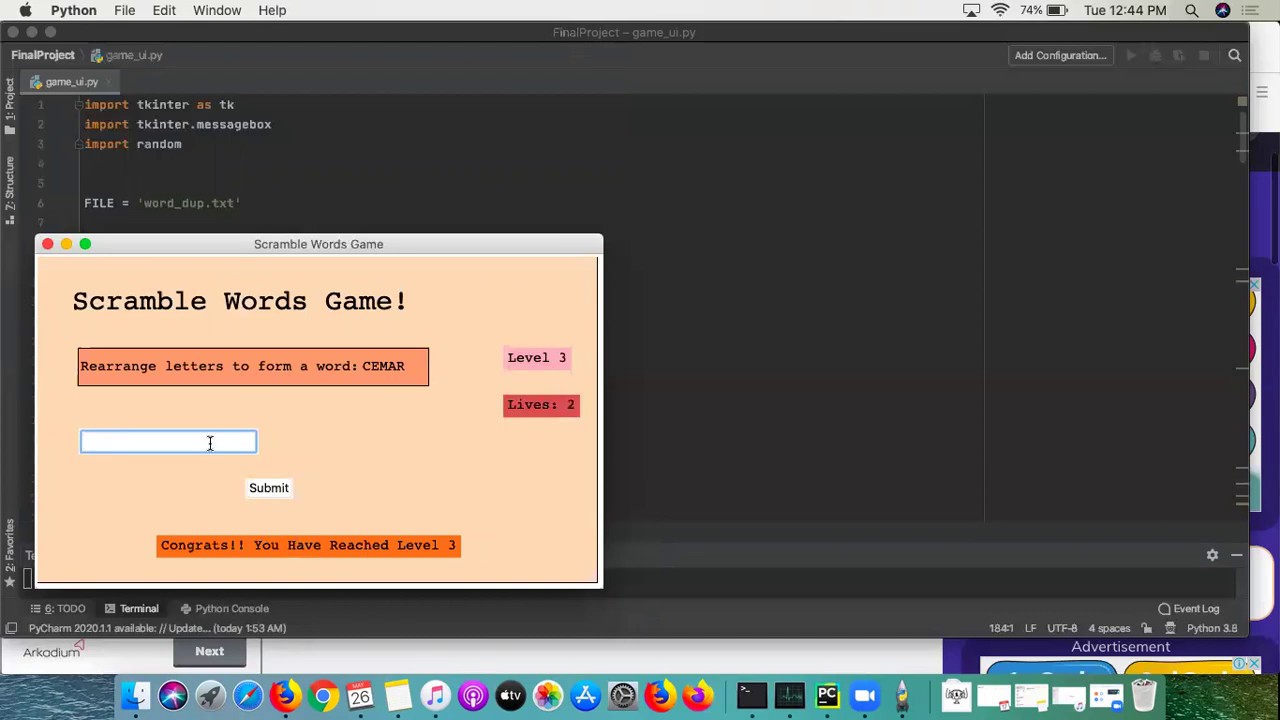Viewport: 1280px width, 720px height.
Task: Open PyCharm icon in the Dock
Action: click(827, 695)
